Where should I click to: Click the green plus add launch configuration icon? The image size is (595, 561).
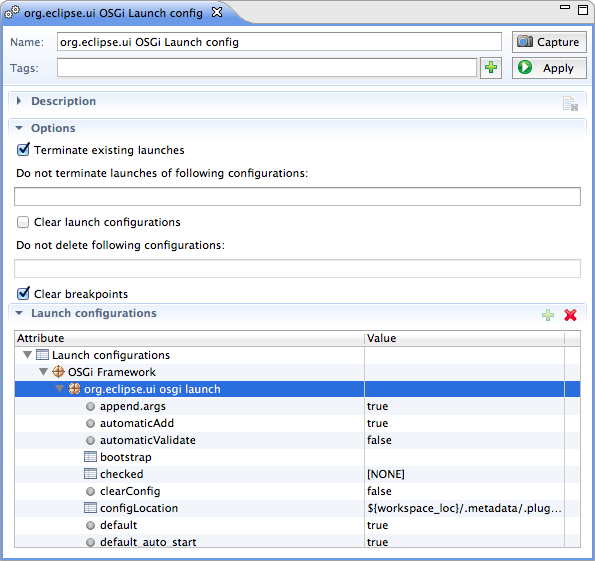pos(548,315)
